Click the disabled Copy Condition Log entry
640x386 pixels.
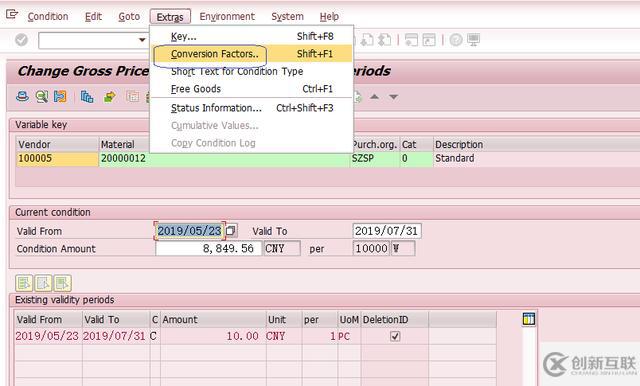pos(251,143)
